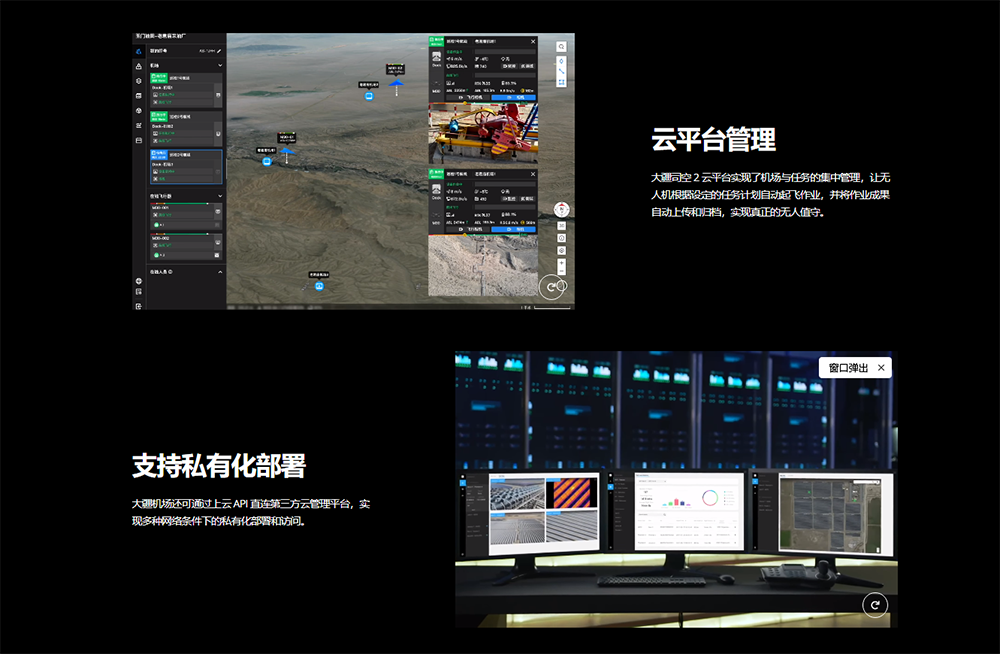Screen dimensions: 1000x654
Task: Click the pencil edit icon in sidebar header
Action: (219, 50)
